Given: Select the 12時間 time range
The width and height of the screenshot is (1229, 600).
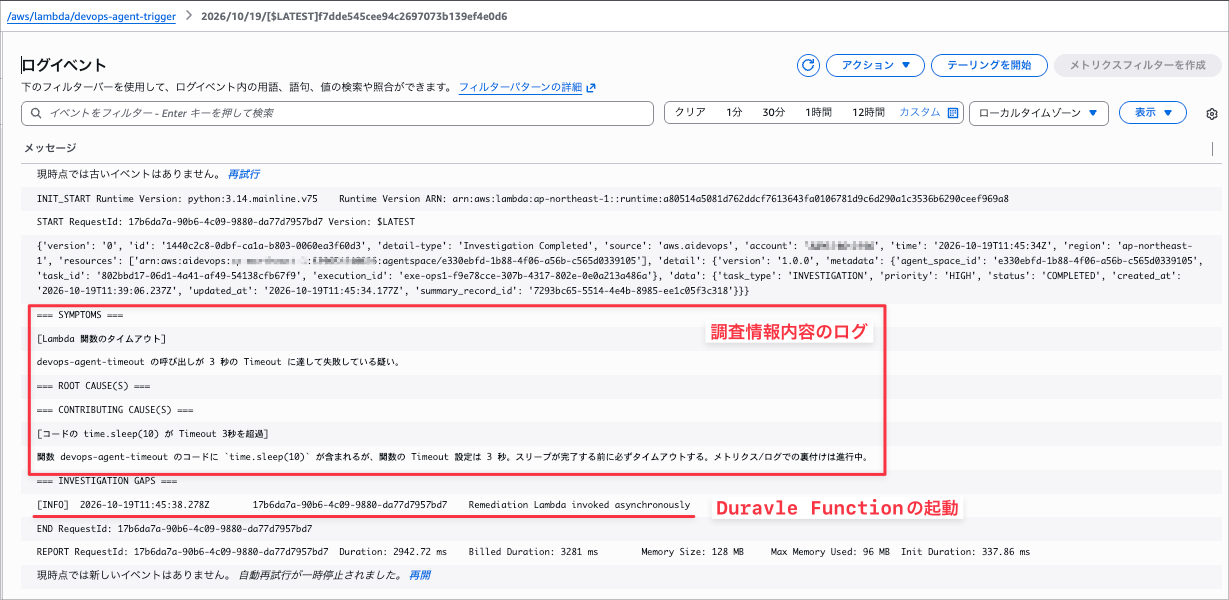Looking at the screenshot, I should tap(868, 113).
